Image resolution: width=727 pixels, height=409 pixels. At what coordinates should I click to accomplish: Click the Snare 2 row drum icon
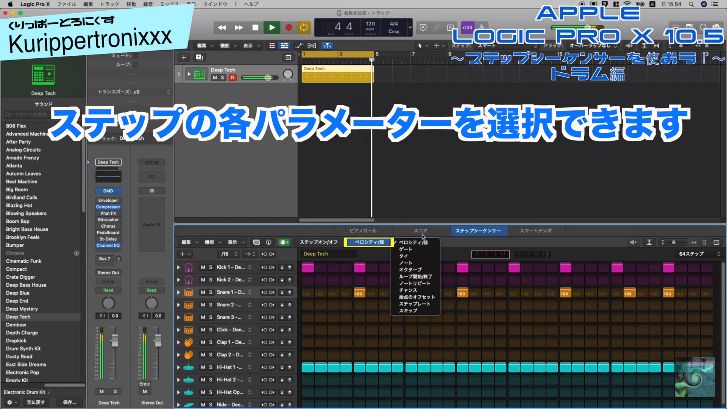click(188, 305)
